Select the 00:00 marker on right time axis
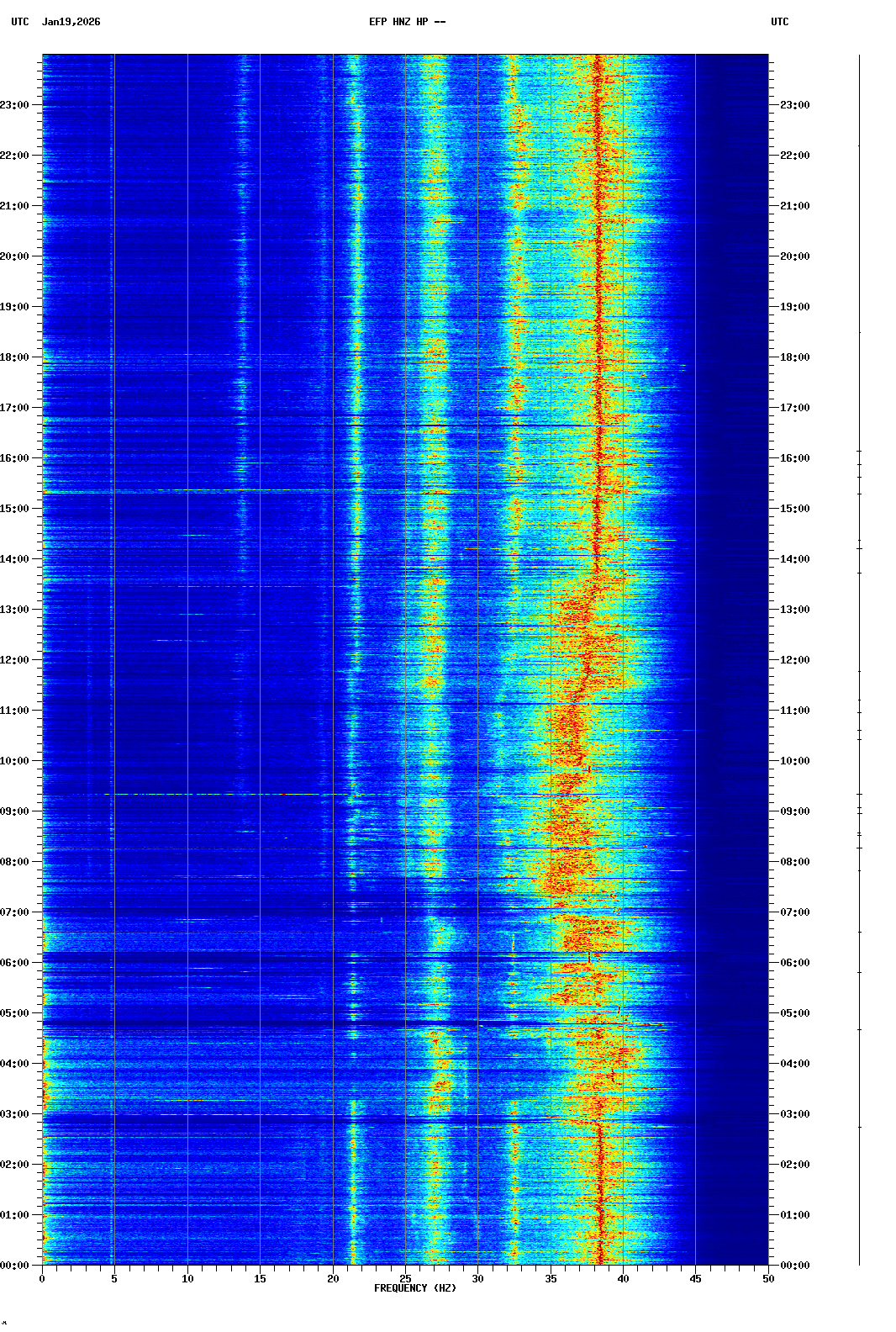 click(x=794, y=1266)
